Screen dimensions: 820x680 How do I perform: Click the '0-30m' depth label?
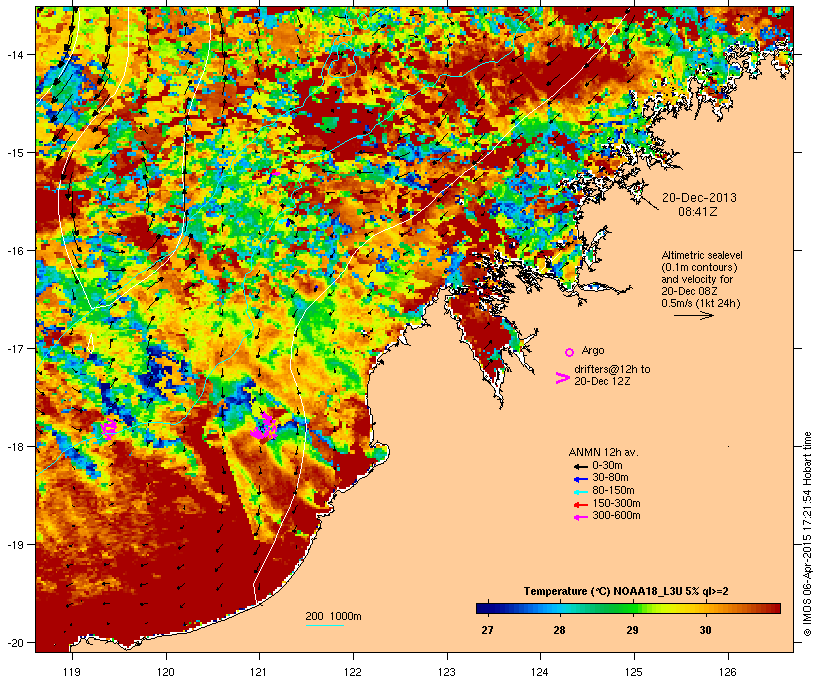pos(607,466)
